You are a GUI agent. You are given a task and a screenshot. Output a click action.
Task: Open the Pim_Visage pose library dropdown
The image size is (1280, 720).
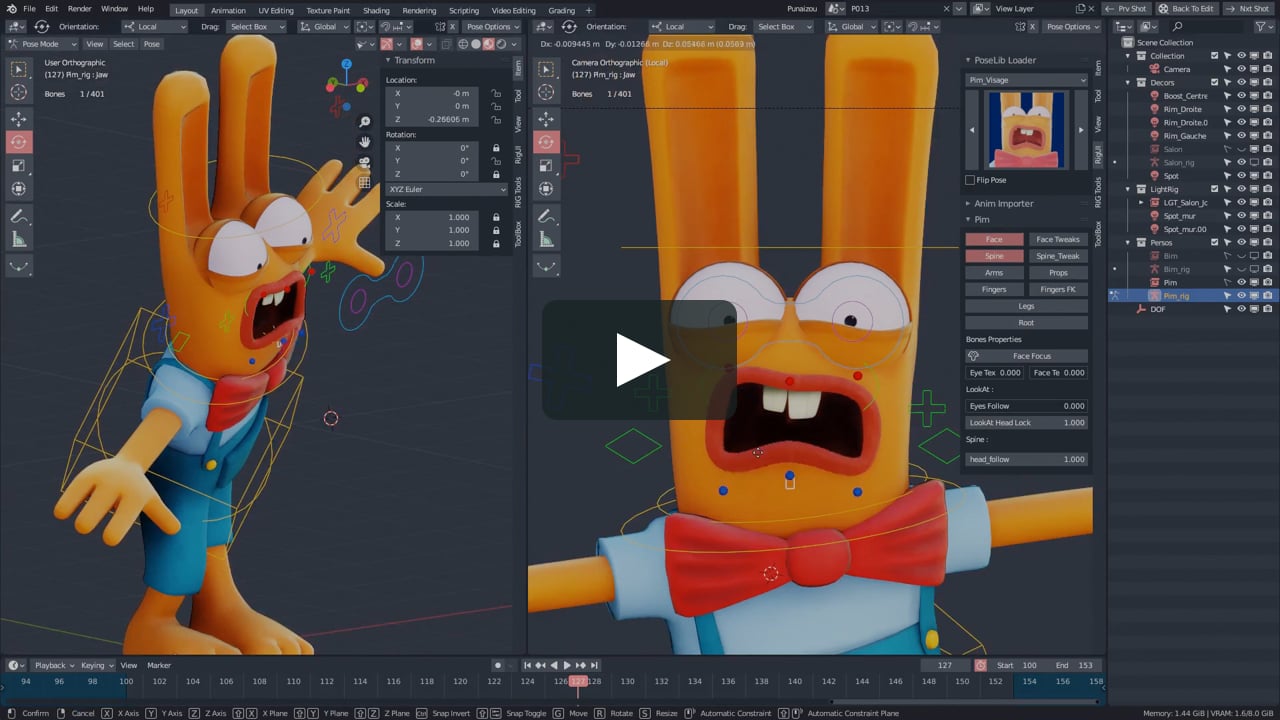pyautogui.click(x=1026, y=80)
